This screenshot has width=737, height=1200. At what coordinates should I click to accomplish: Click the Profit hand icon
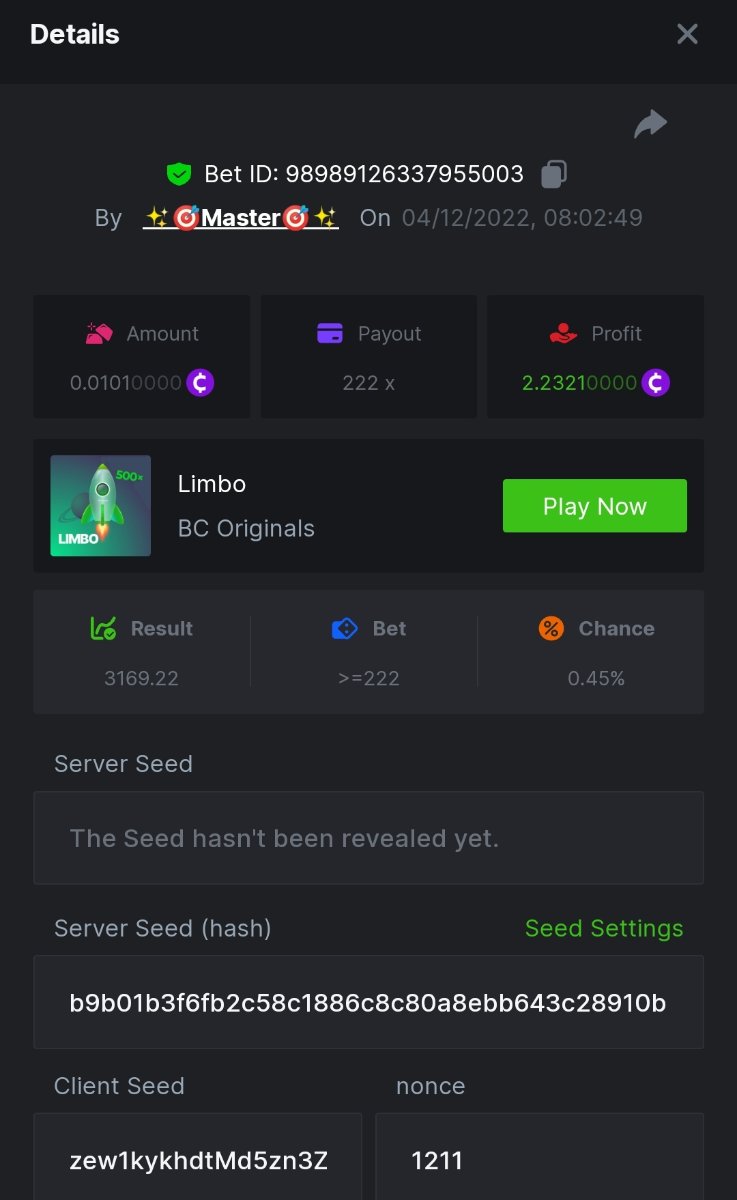pos(564,334)
